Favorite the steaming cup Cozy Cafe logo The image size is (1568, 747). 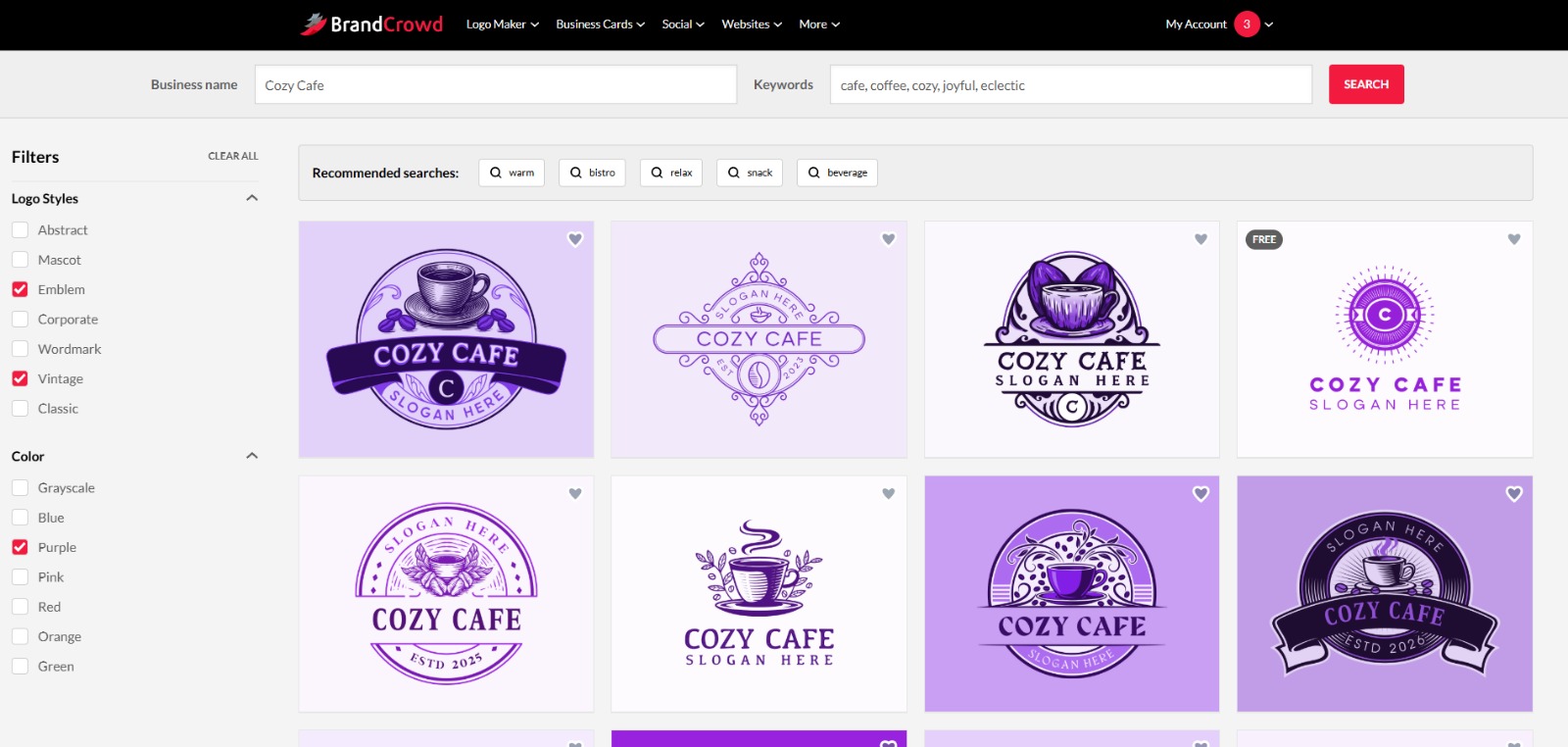(888, 494)
